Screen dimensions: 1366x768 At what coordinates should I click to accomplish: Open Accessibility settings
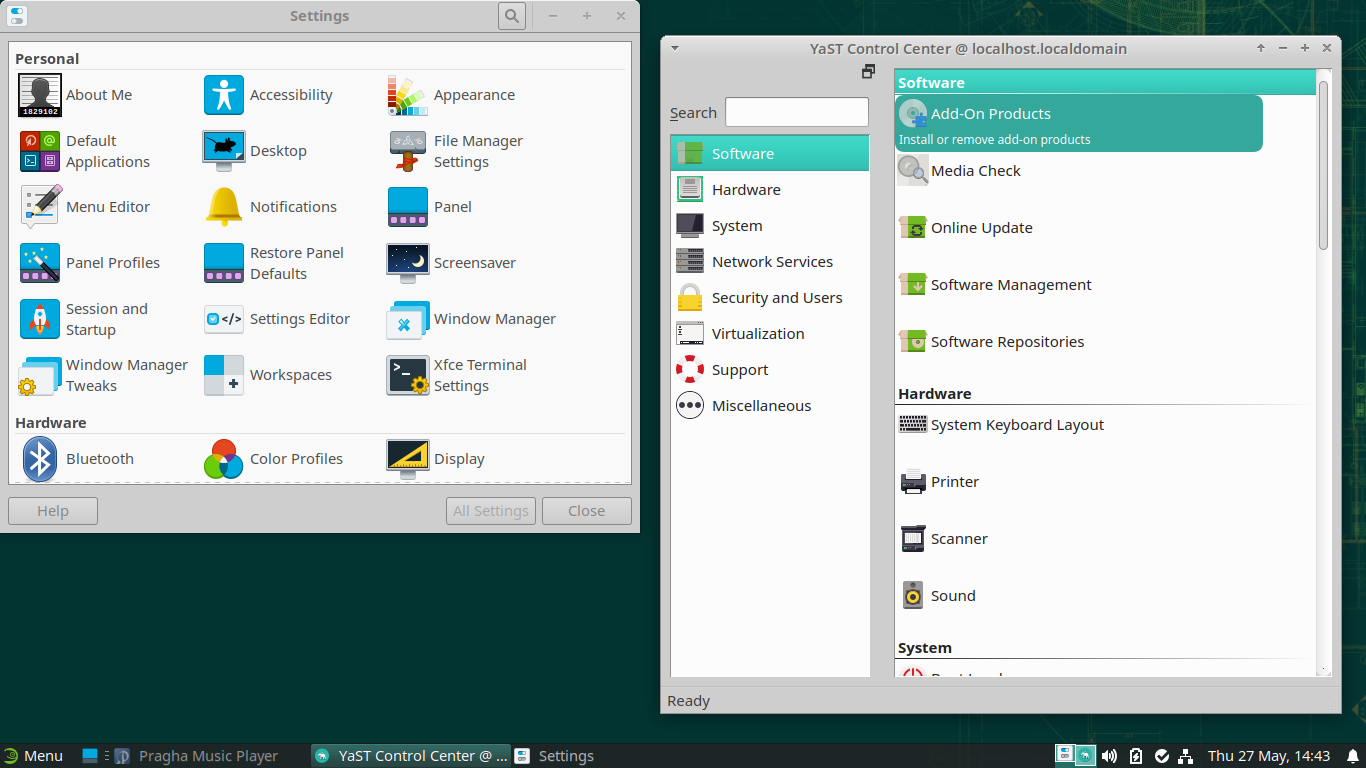[x=224, y=95]
